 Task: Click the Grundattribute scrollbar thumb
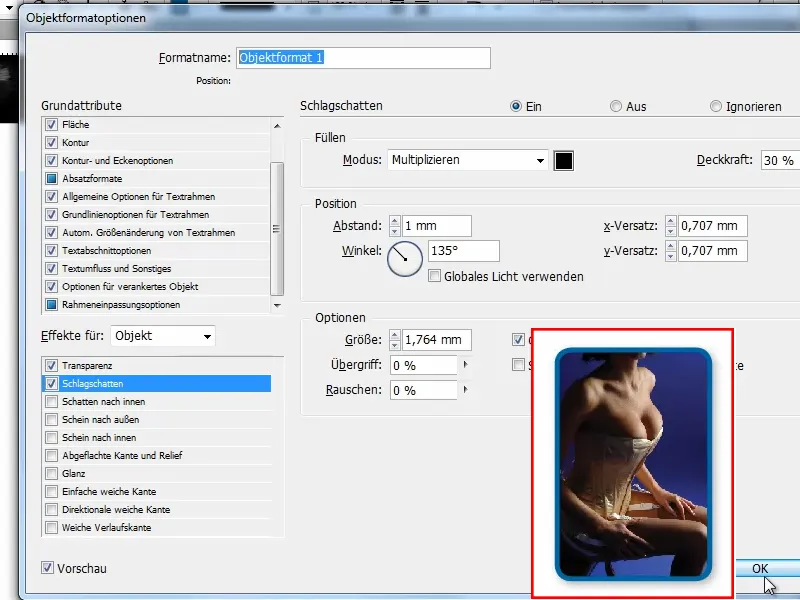pyautogui.click(x=277, y=229)
